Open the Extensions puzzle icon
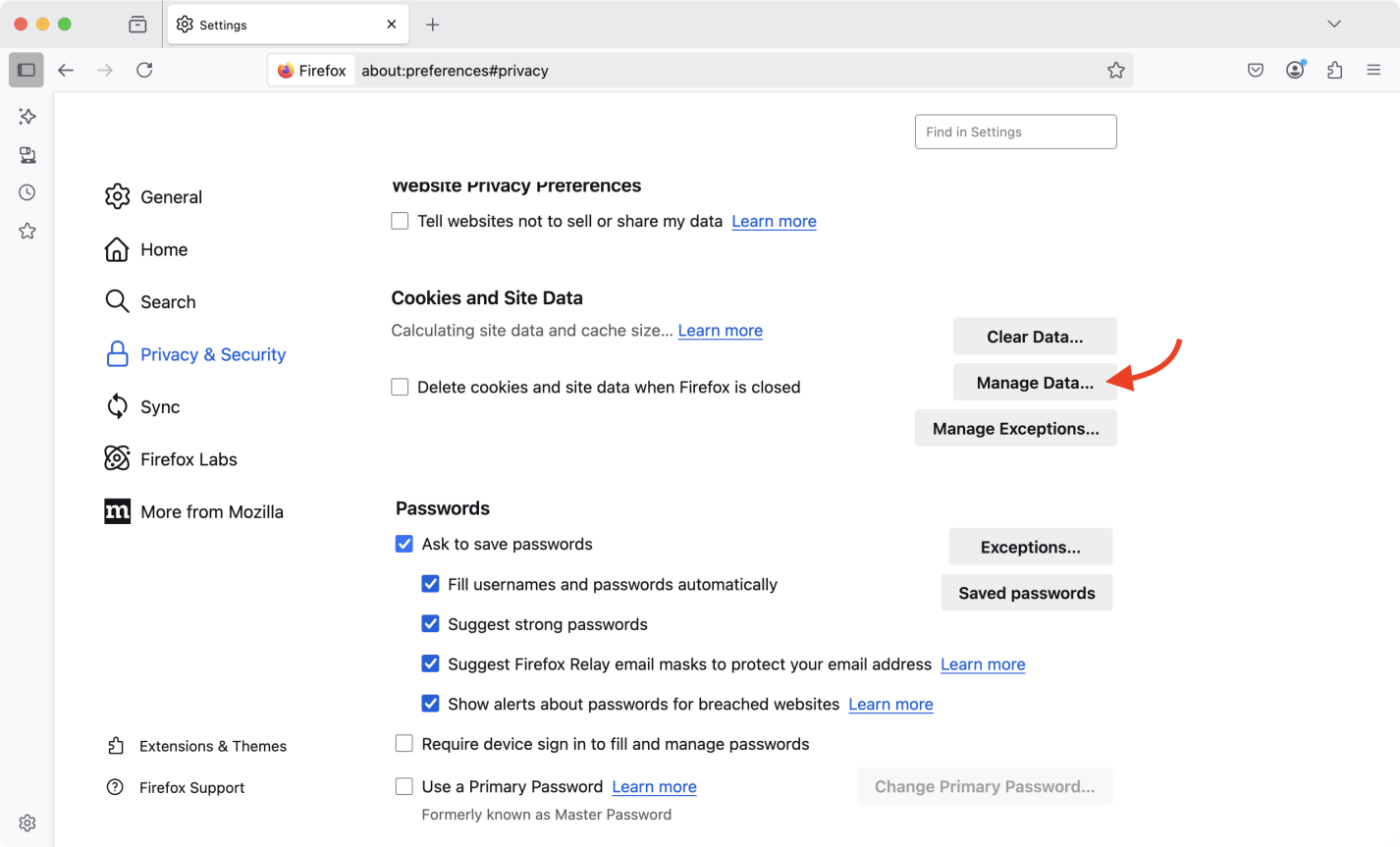This screenshot has height=847, width=1400. pos(1334,71)
